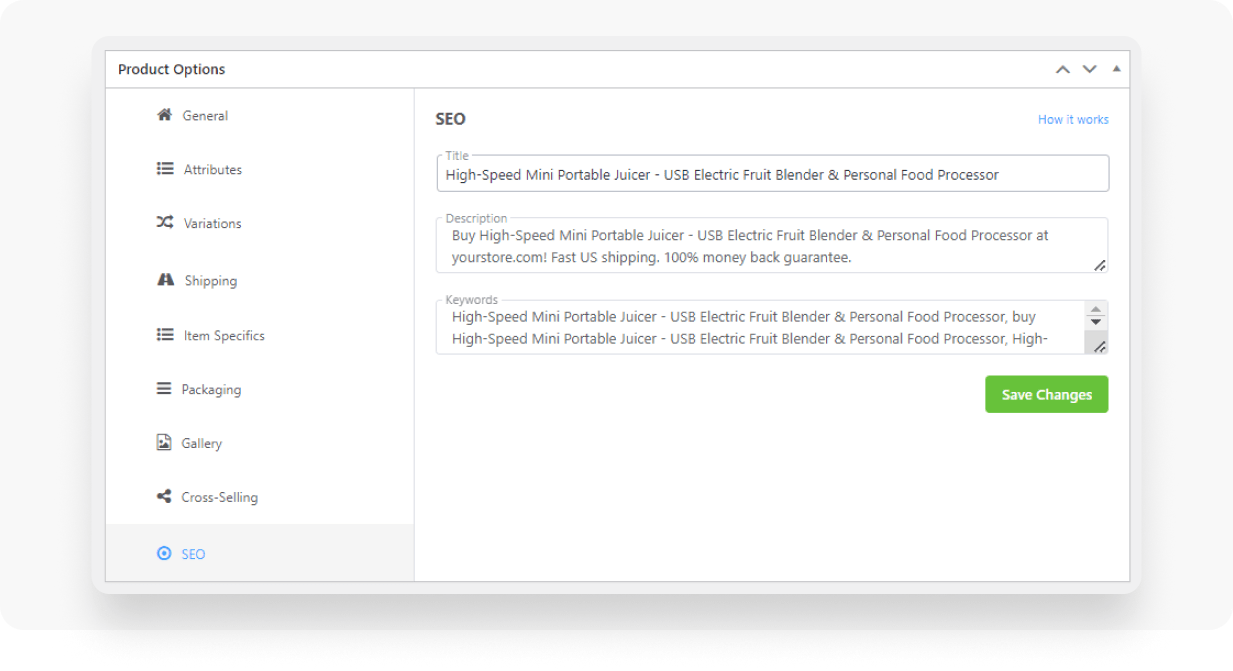Select the Packaging lines icon

164,389
